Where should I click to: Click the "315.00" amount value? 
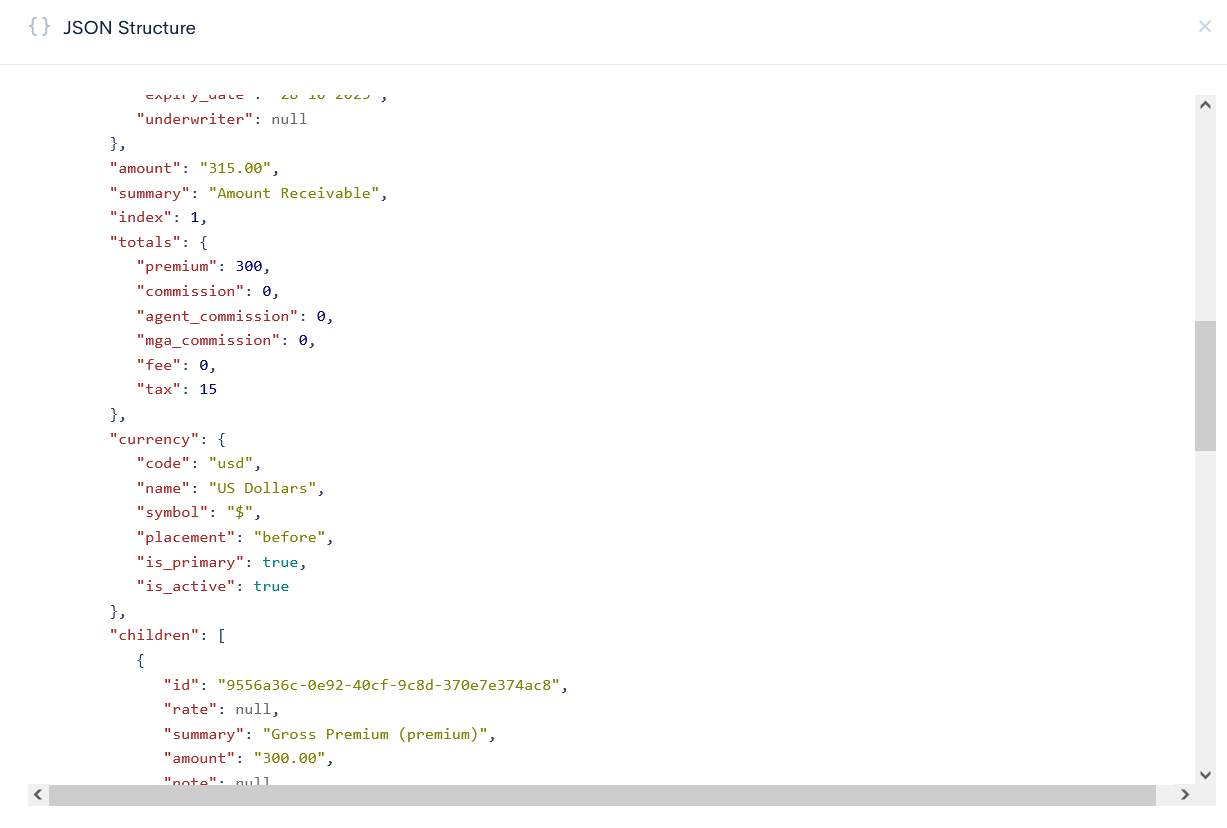tap(235, 168)
